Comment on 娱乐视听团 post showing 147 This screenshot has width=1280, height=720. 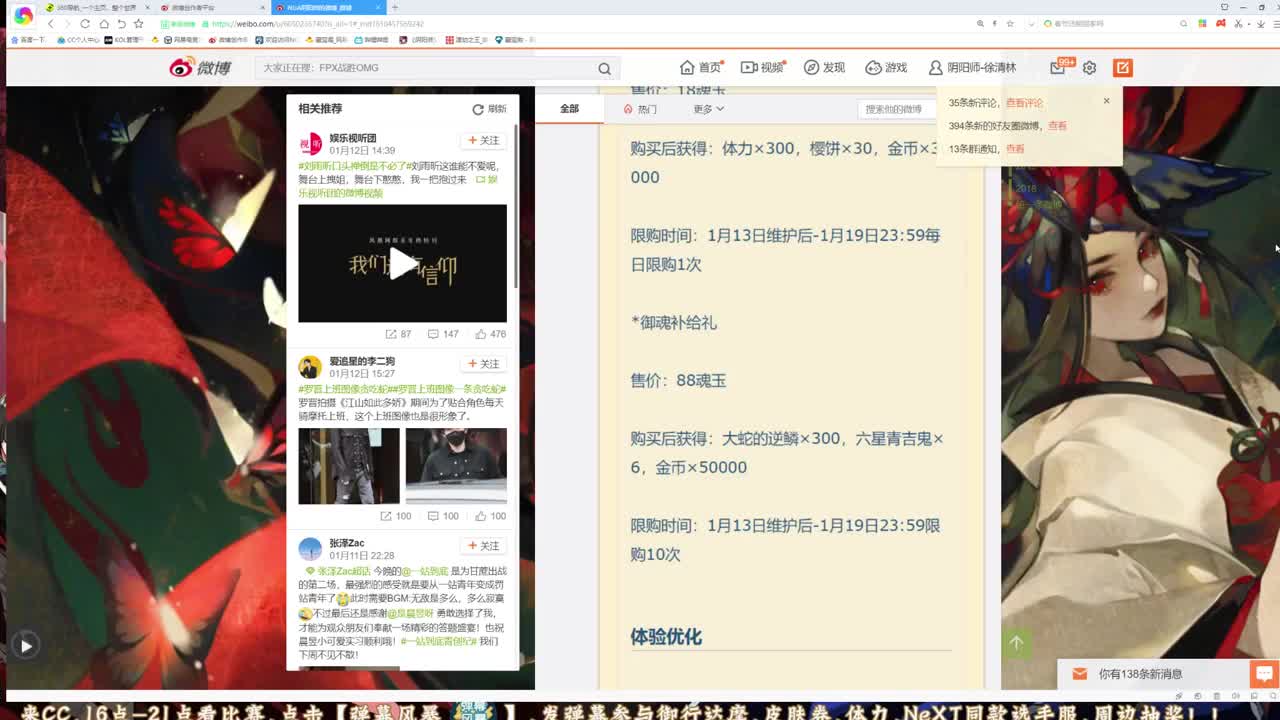443,334
